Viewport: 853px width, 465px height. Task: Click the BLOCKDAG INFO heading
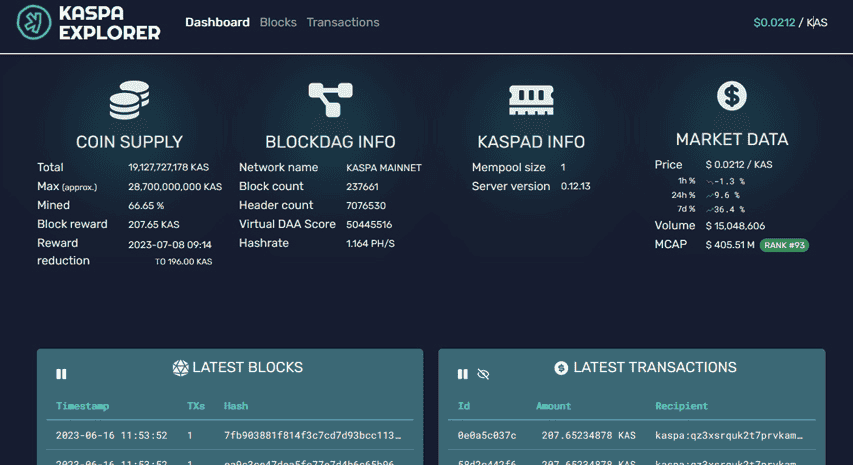click(330, 142)
